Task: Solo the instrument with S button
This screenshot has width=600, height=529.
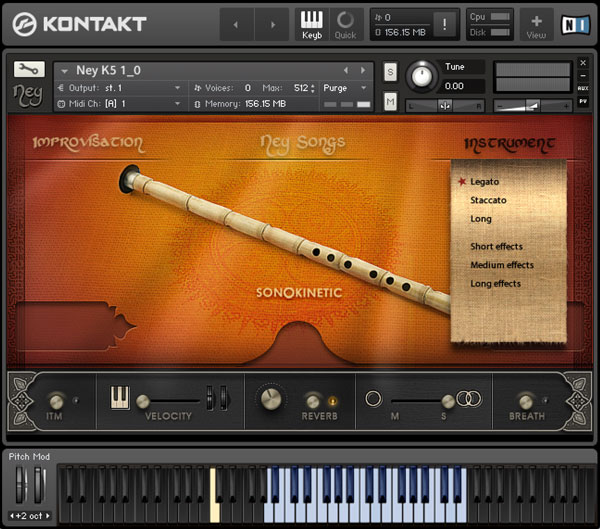Action: point(390,72)
